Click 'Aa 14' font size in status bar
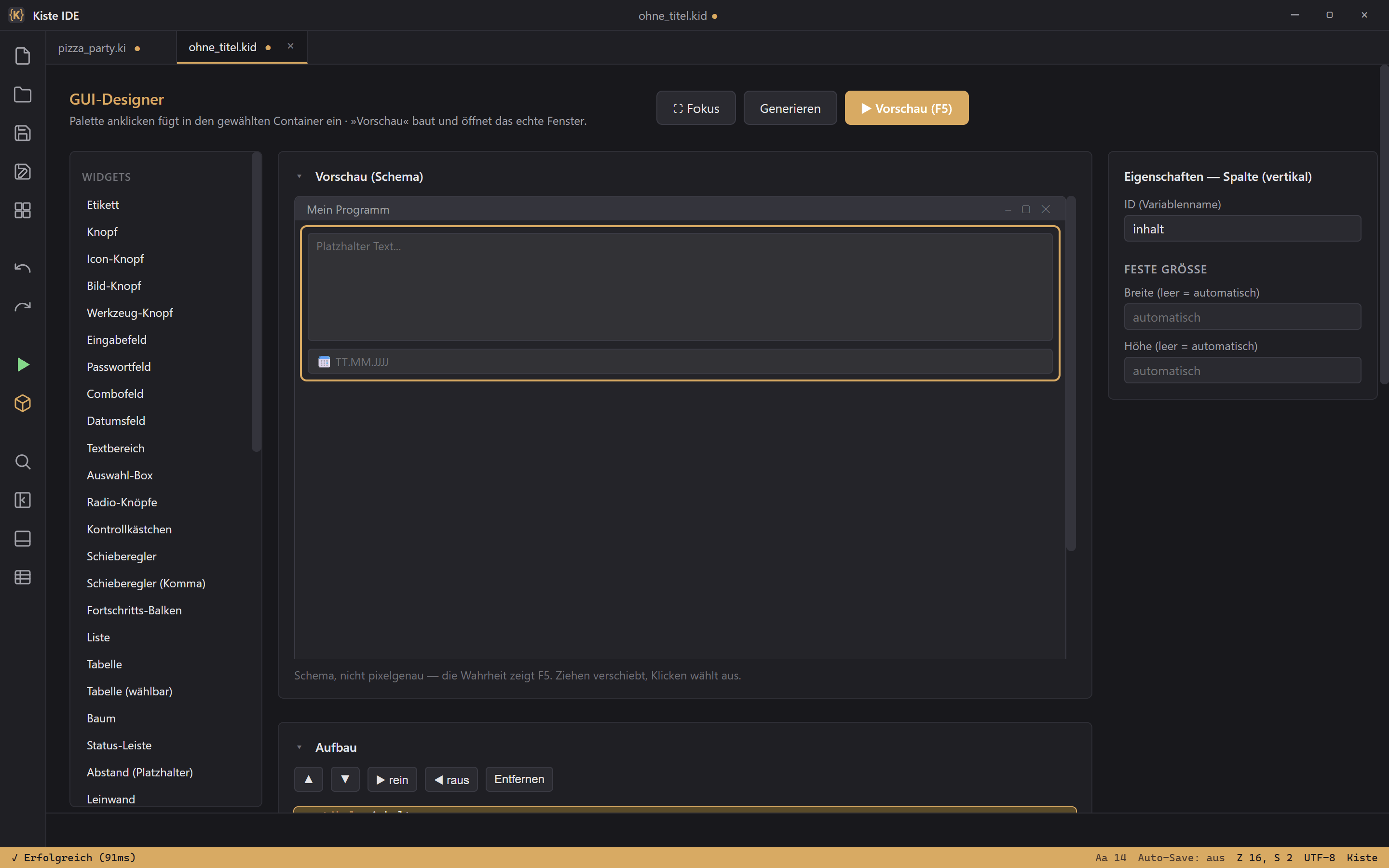The height and width of the screenshot is (868, 1389). pos(1110,857)
